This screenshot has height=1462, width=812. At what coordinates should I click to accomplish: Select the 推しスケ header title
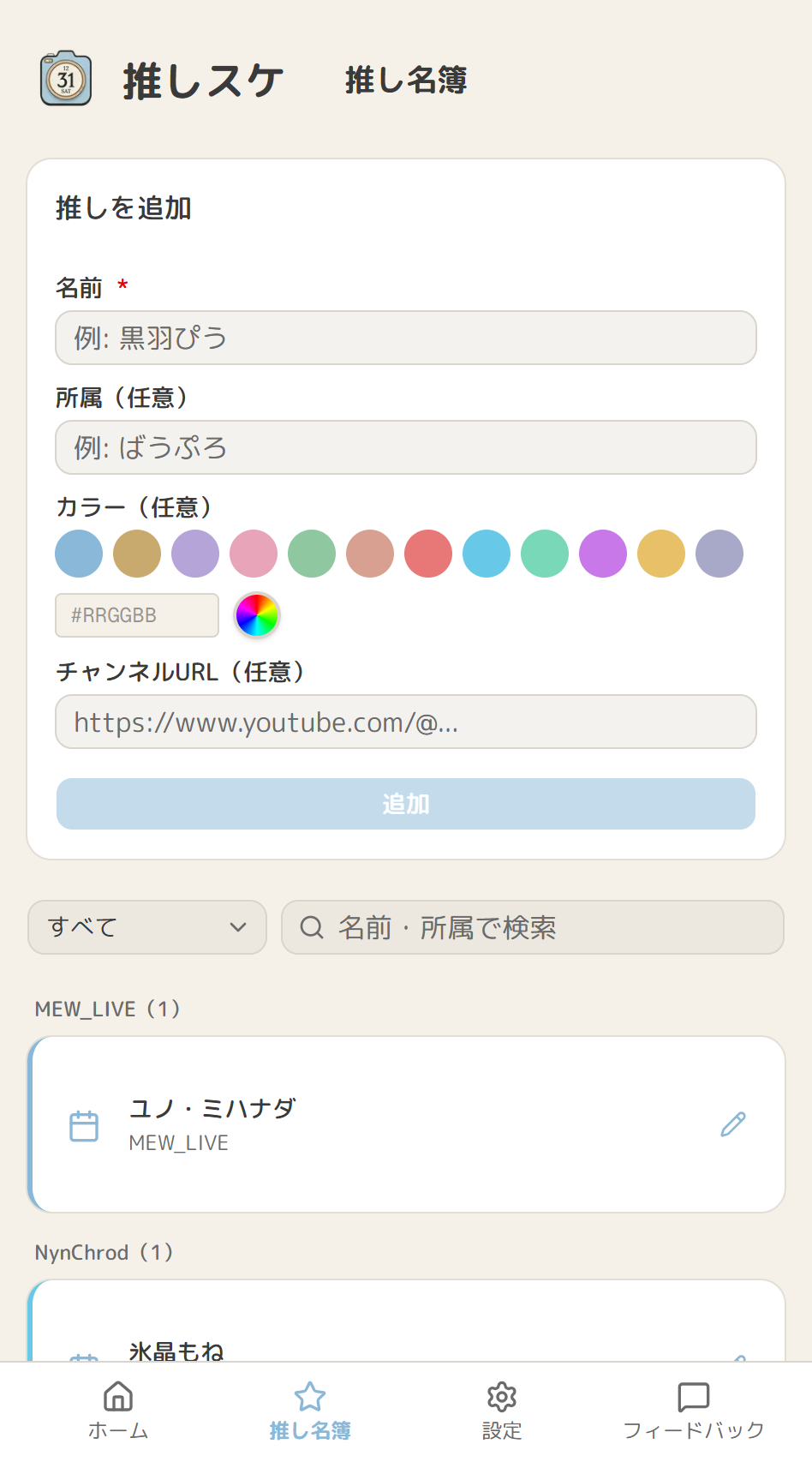pos(202,80)
